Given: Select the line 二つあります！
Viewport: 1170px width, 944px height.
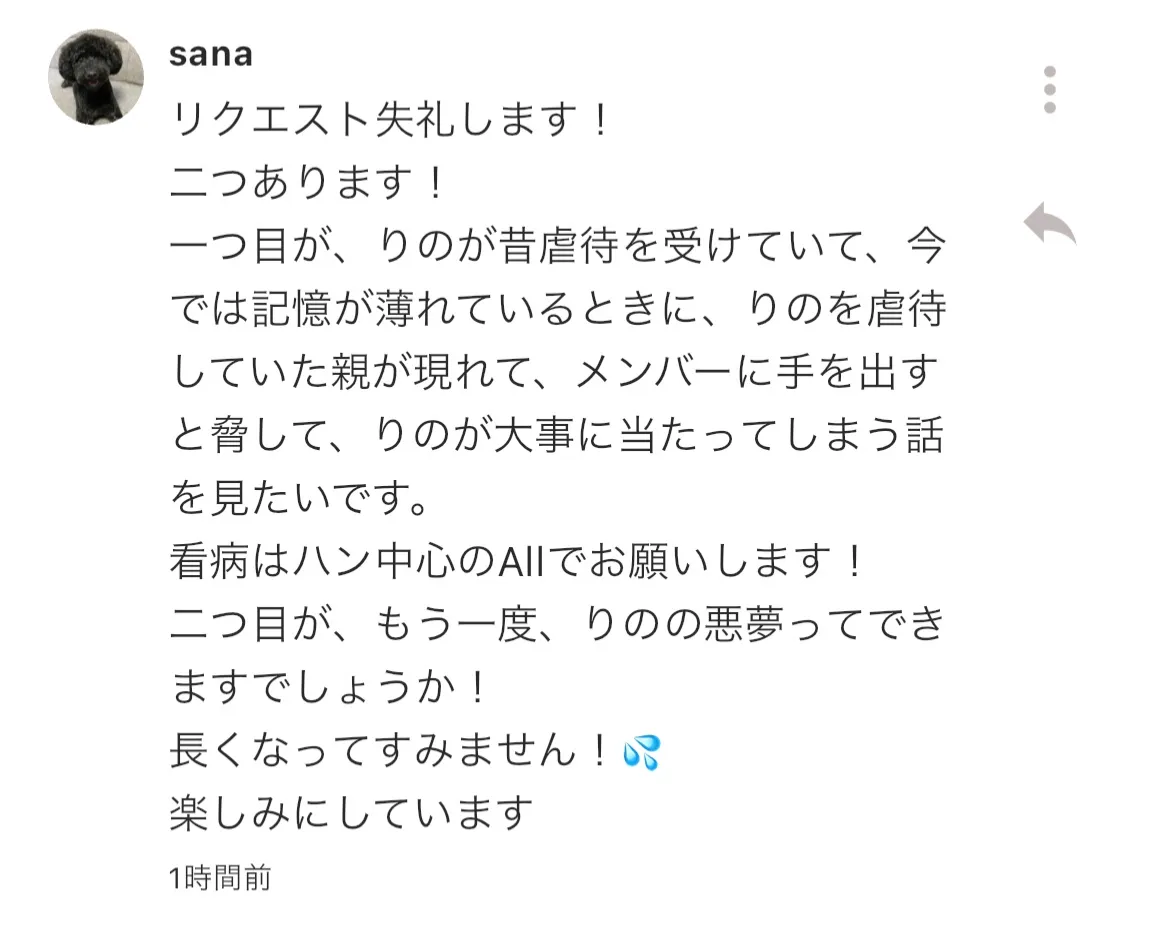Looking at the screenshot, I should click(306, 184).
